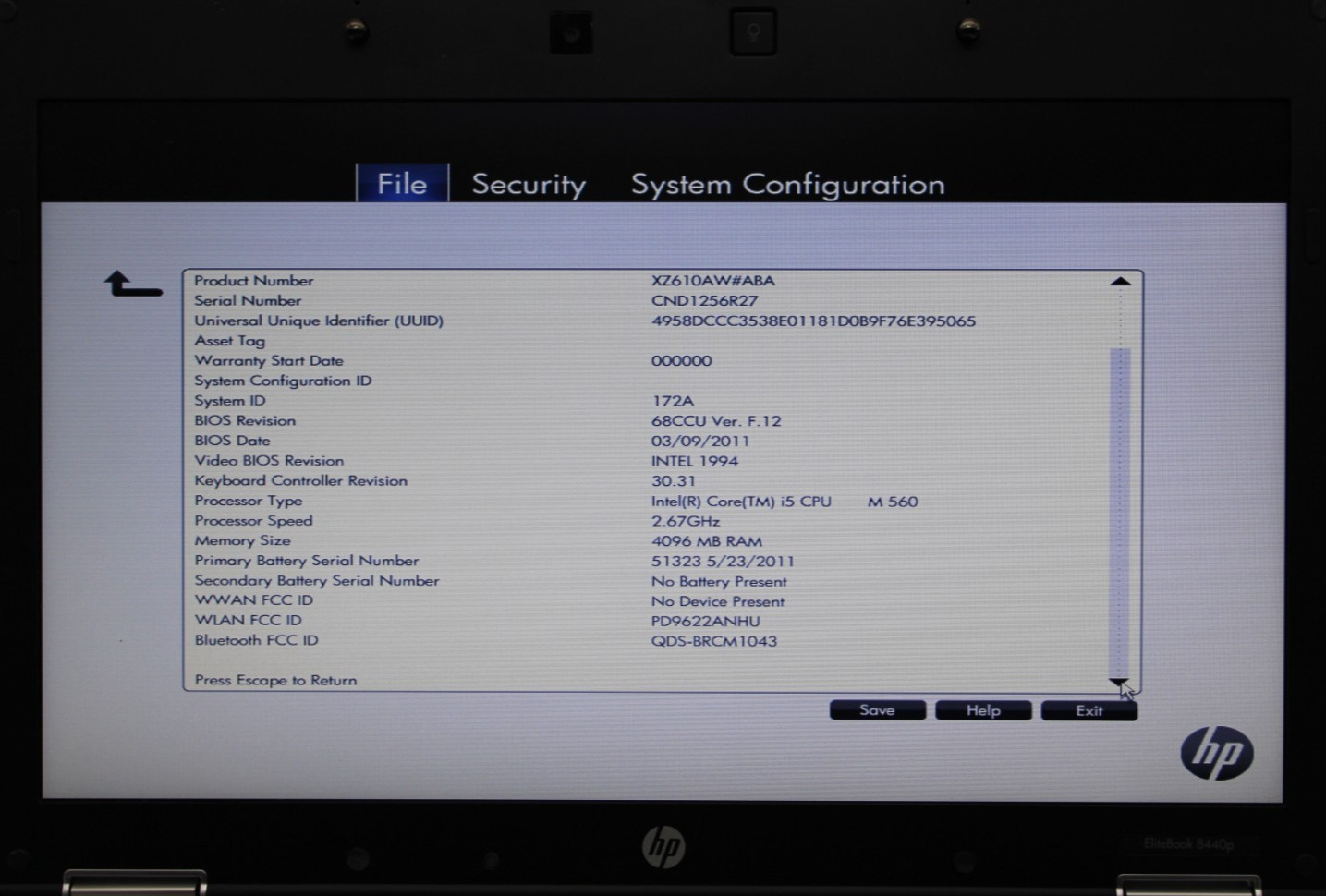
Task: Click battery serial value 51323 5/23/2011
Action: click(x=723, y=562)
